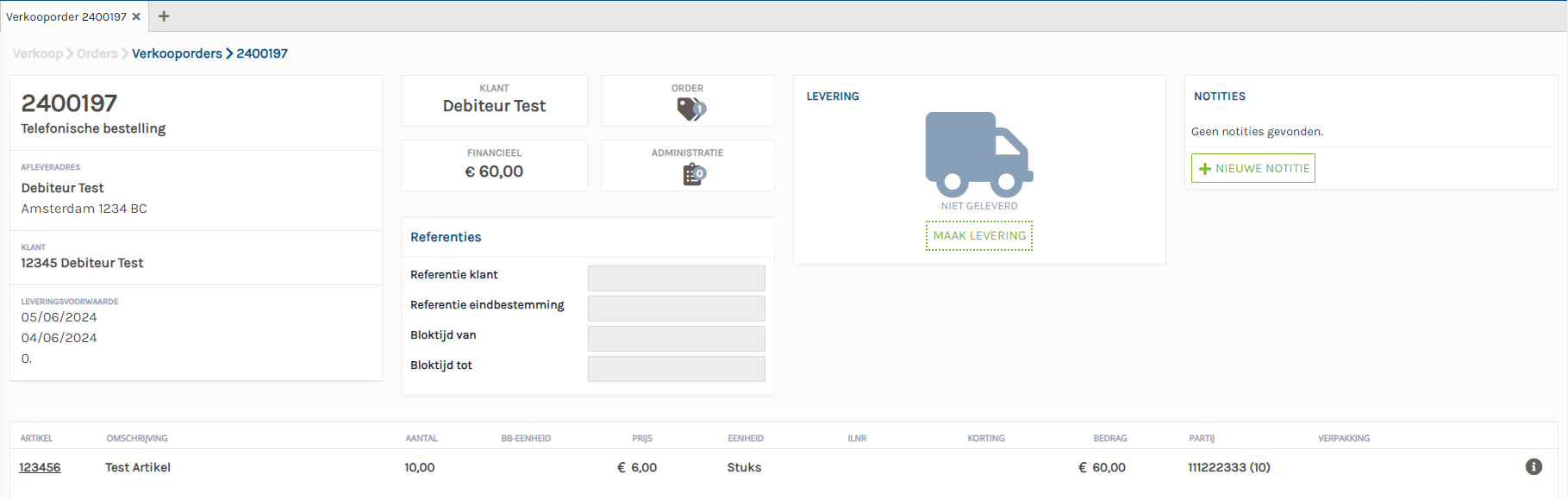The width and height of the screenshot is (1568, 499).
Task: Sort by the Artikel column header
Action: 36,439
